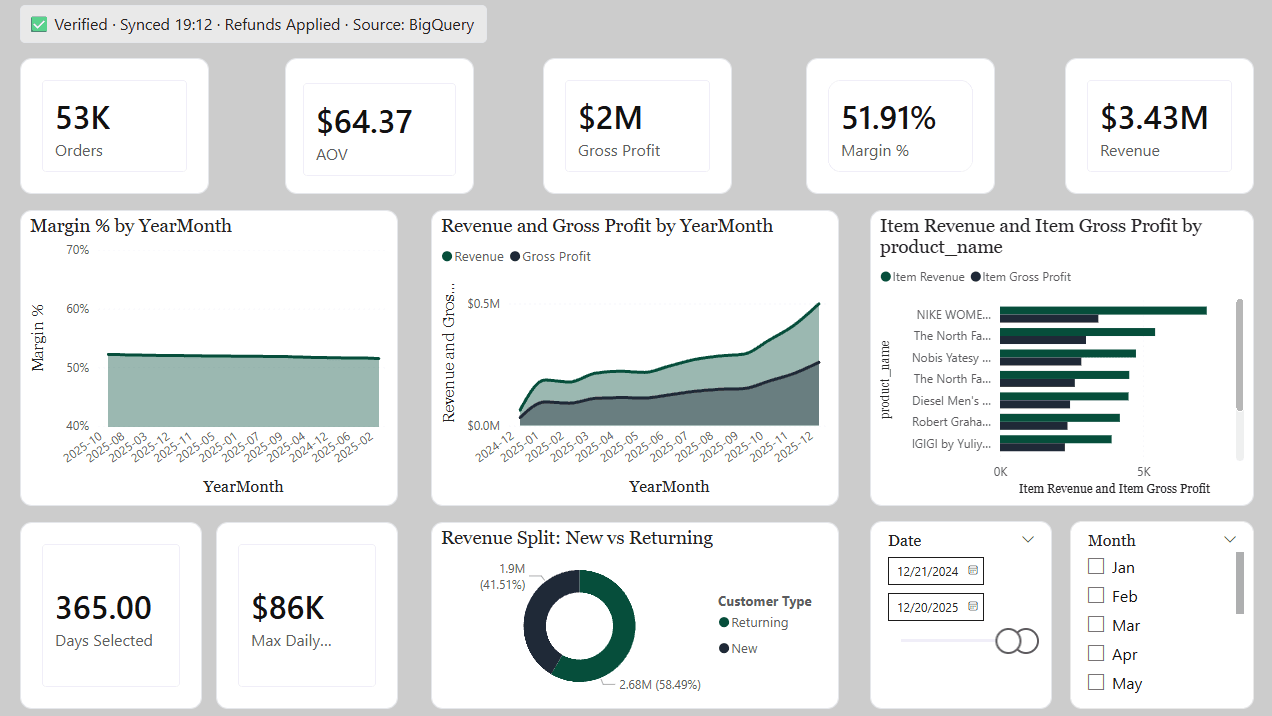The width and height of the screenshot is (1272, 716).
Task: Tick the Feb checkbox in Month slicer
Action: 1096,596
